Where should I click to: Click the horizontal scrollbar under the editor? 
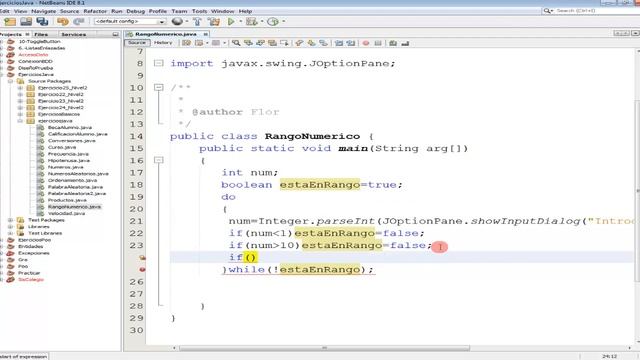click(324, 348)
